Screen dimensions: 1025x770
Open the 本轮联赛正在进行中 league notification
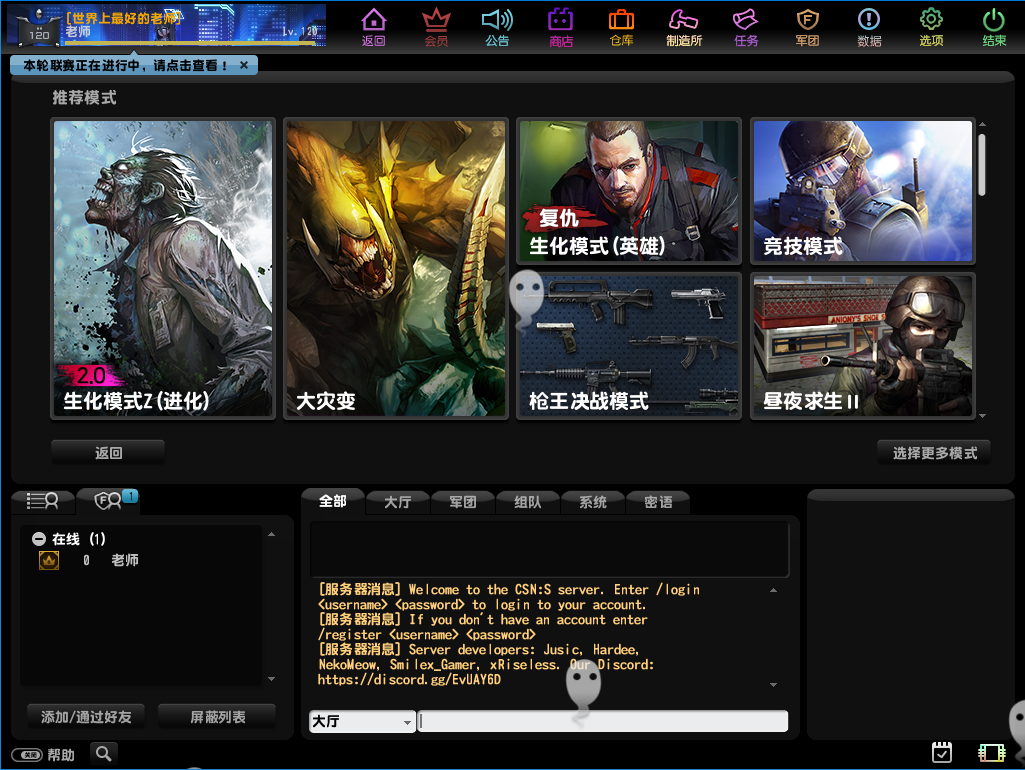click(126, 65)
